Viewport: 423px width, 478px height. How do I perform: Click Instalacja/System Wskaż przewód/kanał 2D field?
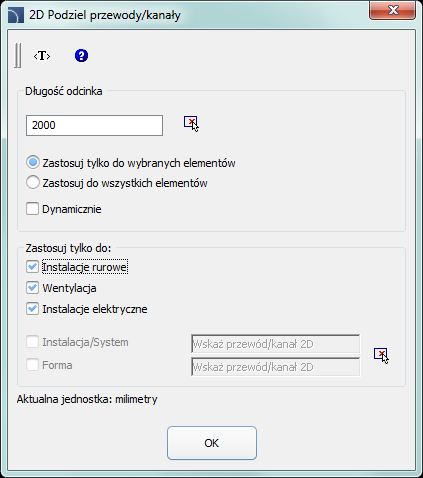tap(276, 344)
